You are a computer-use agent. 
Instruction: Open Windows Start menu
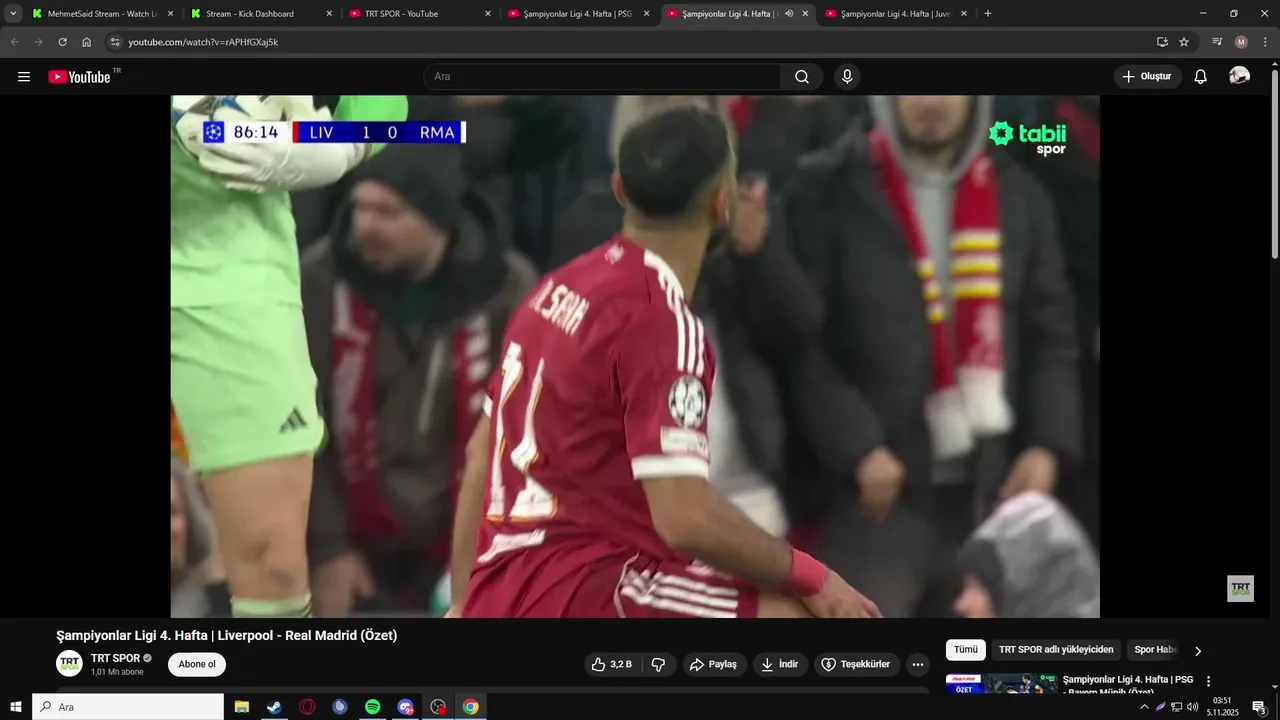pyautogui.click(x=16, y=707)
